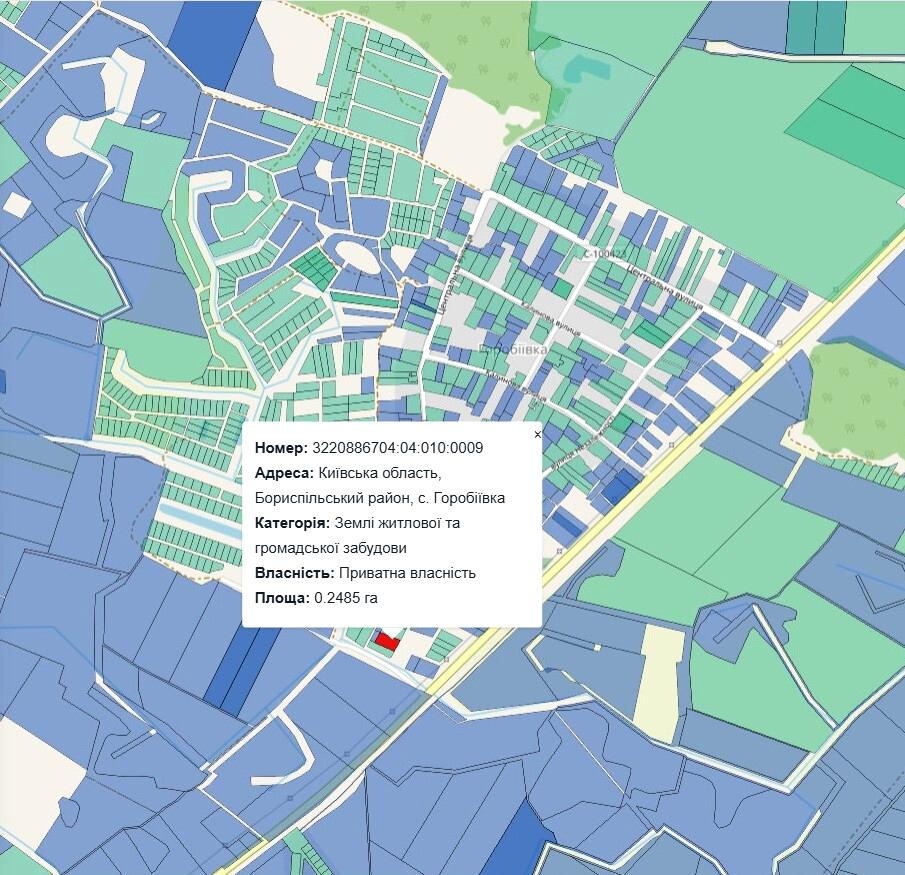
Task: Click the 0.2485 га area value
Action: tap(346, 598)
